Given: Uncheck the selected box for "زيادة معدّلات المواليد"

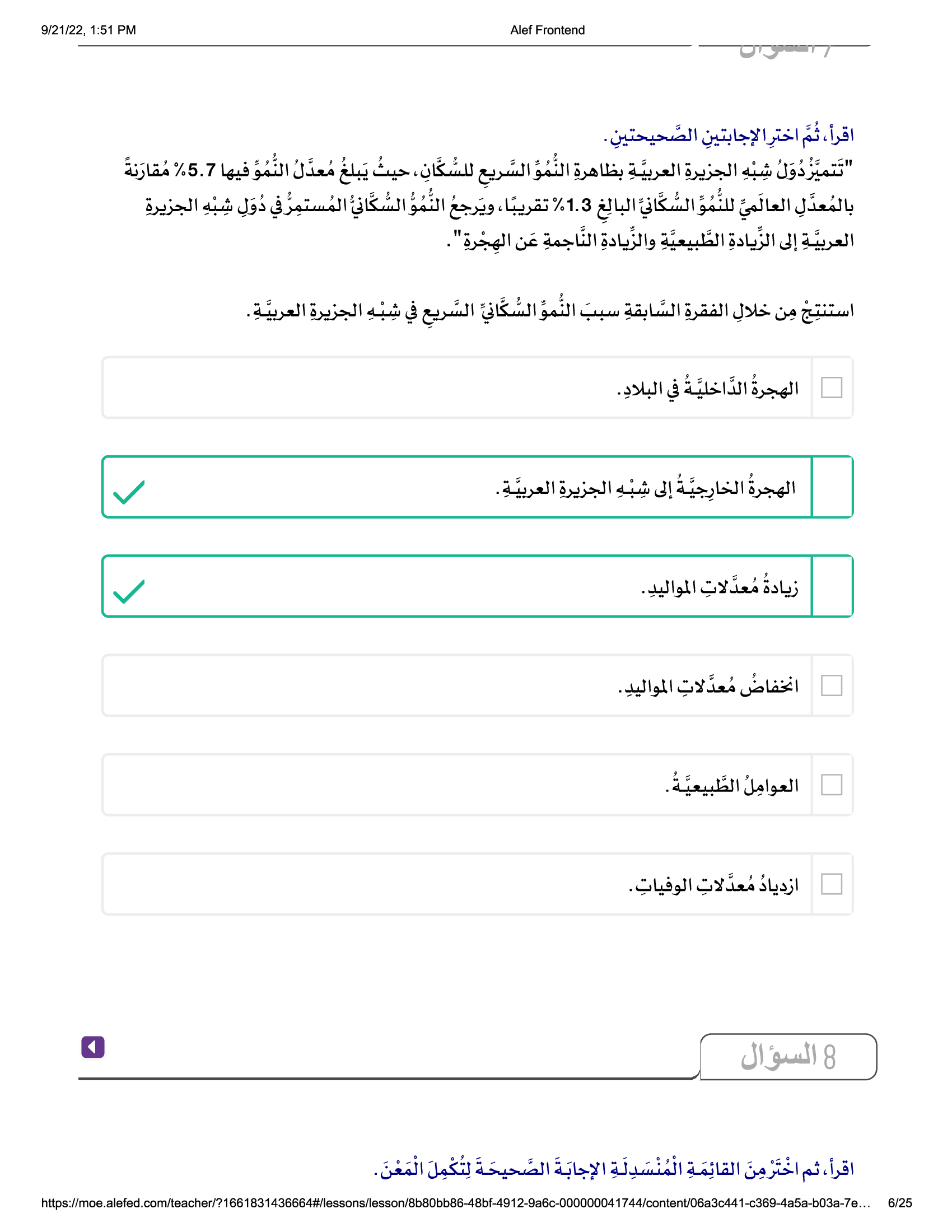Looking at the screenshot, I should (831, 586).
